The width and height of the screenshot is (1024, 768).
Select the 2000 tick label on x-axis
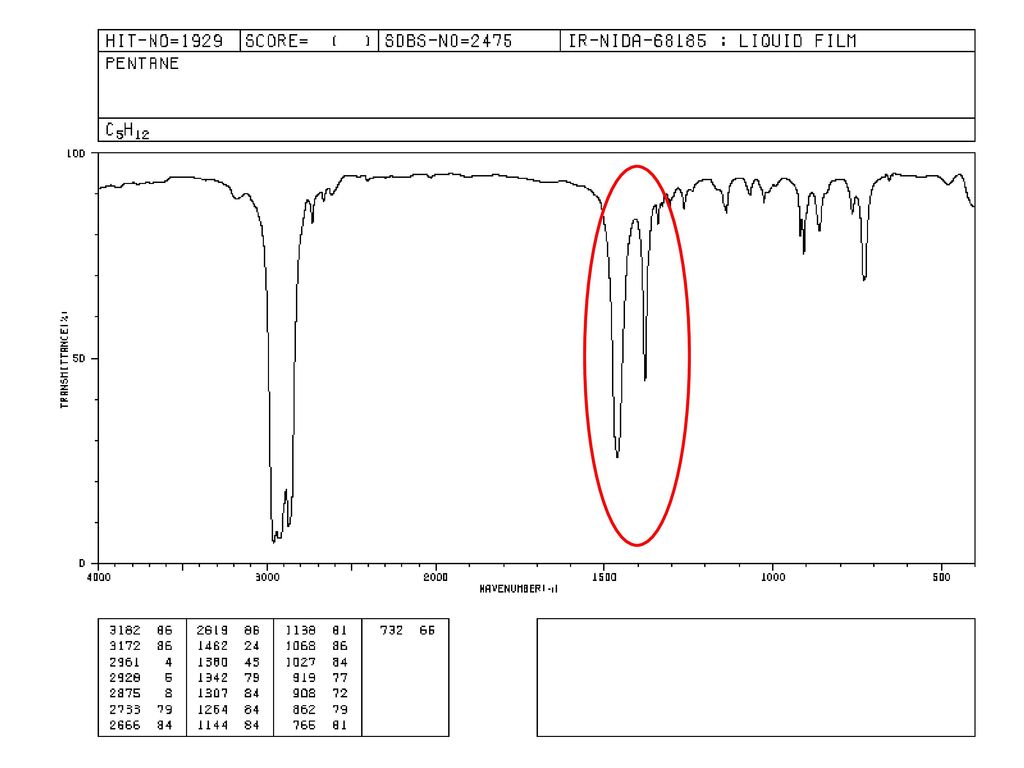click(436, 577)
